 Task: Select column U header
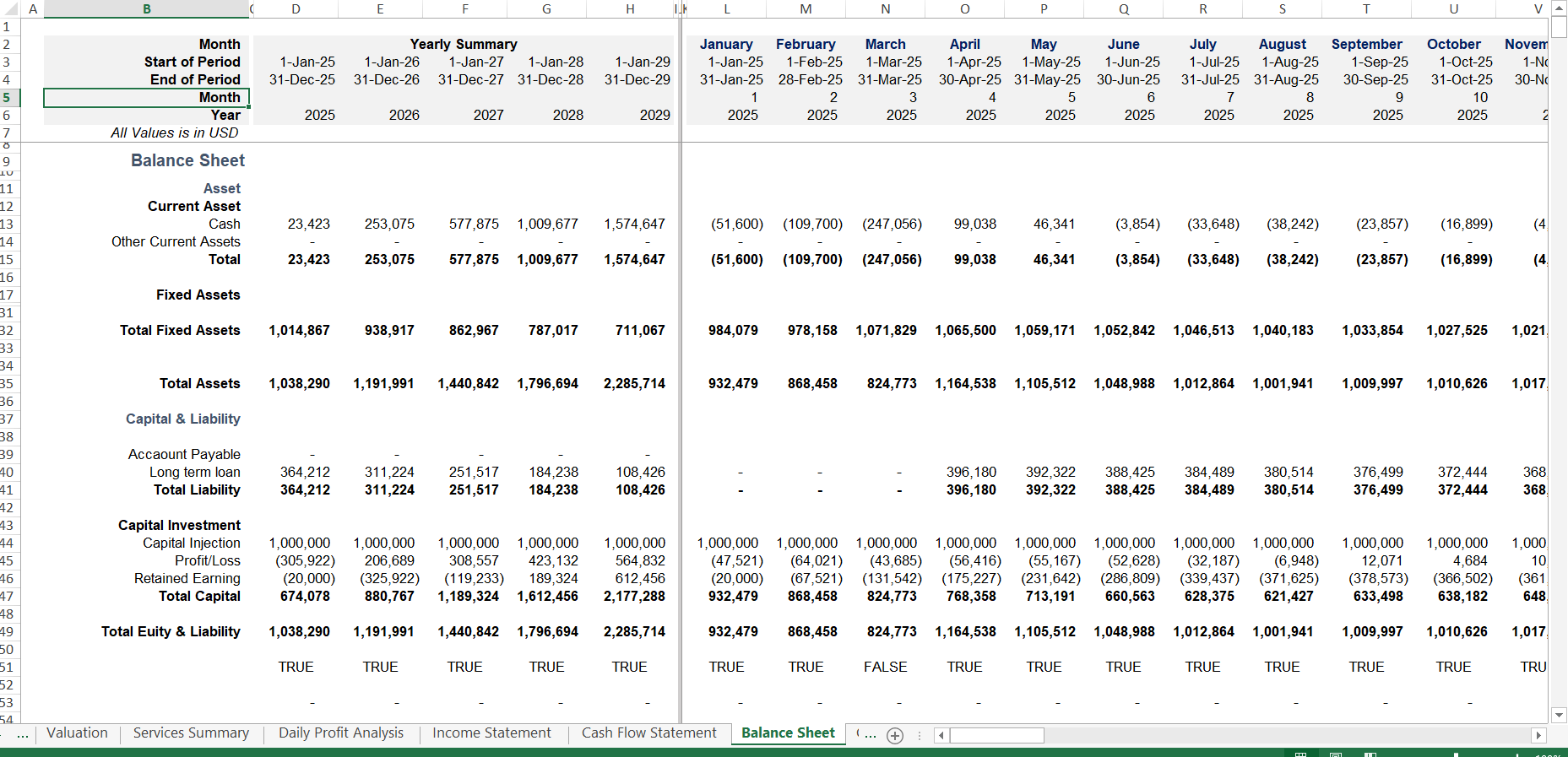pos(1453,9)
